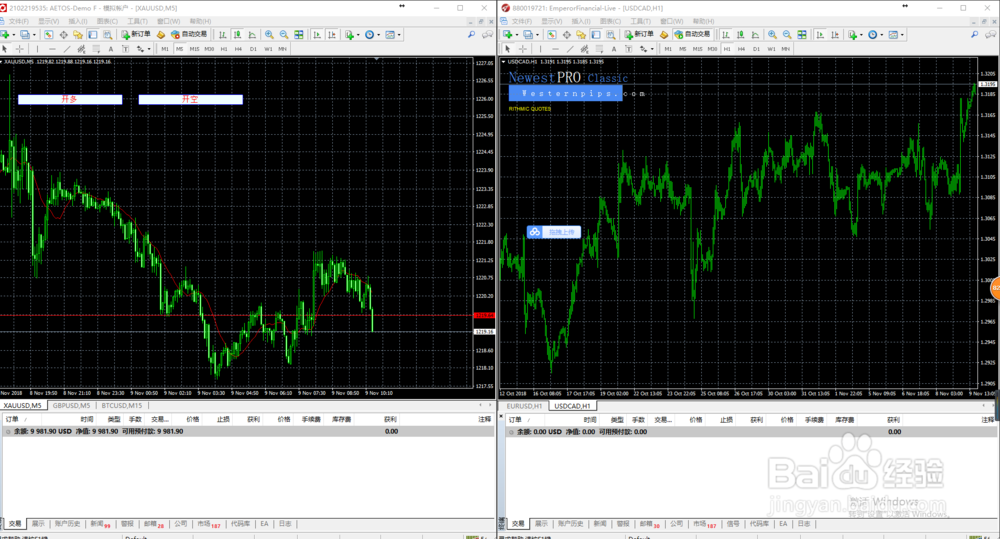The image size is (1000, 539).
Task: Switch to GBPUSD,M5 chart tab
Action: pos(71,406)
